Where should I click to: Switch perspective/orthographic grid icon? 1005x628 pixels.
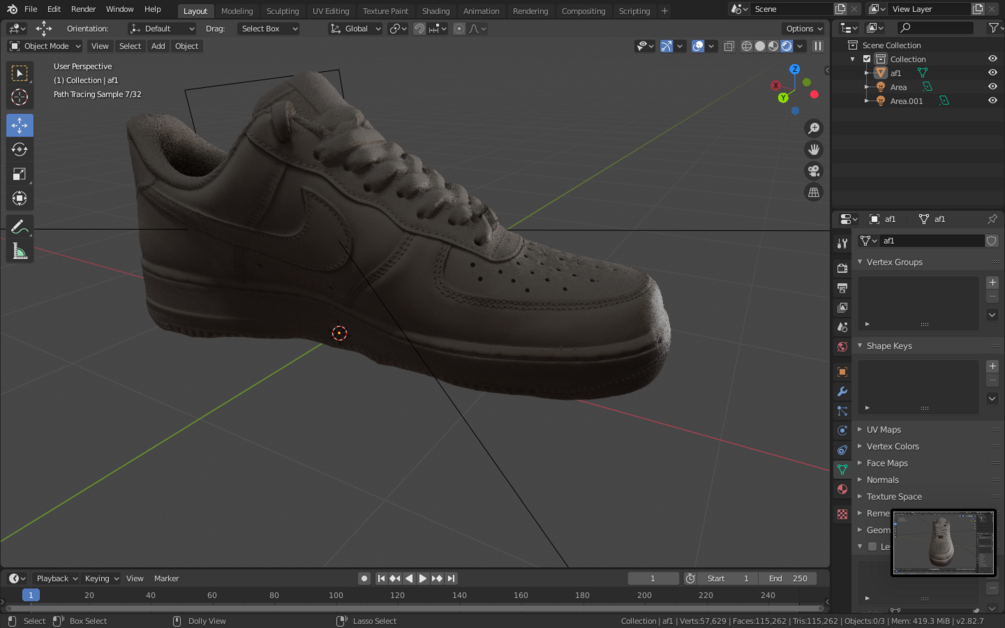(813, 192)
